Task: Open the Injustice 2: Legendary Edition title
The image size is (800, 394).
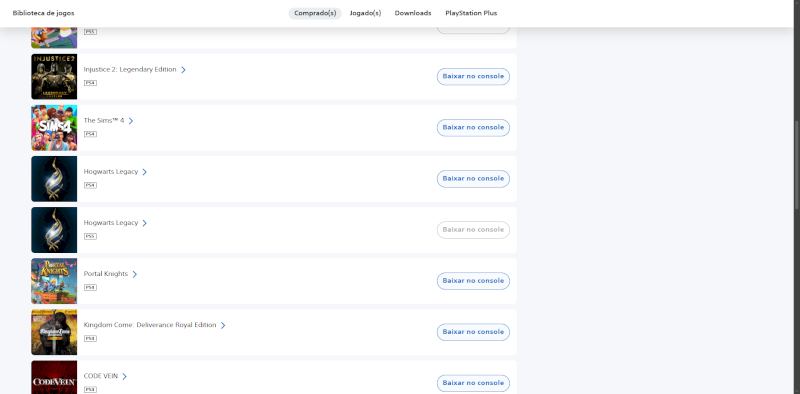Action: point(130,69)
